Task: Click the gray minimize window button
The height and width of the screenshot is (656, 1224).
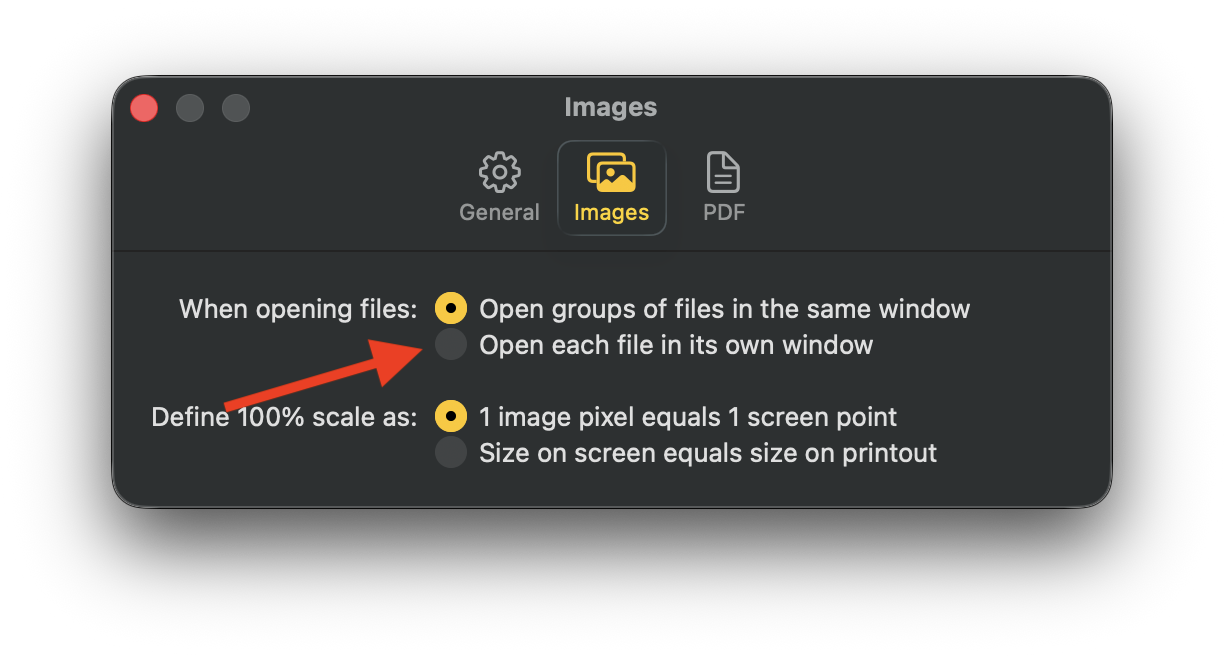Action: pyautogui.click(x=190, y=108)
